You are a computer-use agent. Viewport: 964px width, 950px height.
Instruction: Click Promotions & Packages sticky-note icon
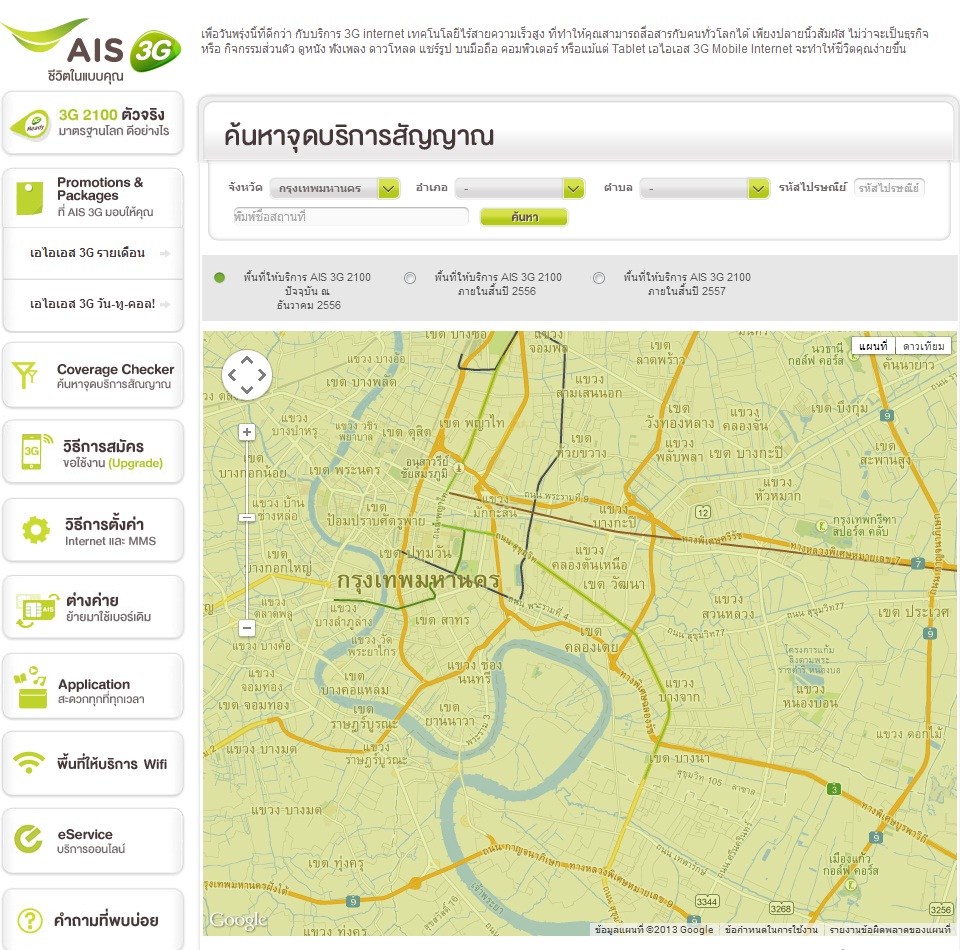coord(30,198)
